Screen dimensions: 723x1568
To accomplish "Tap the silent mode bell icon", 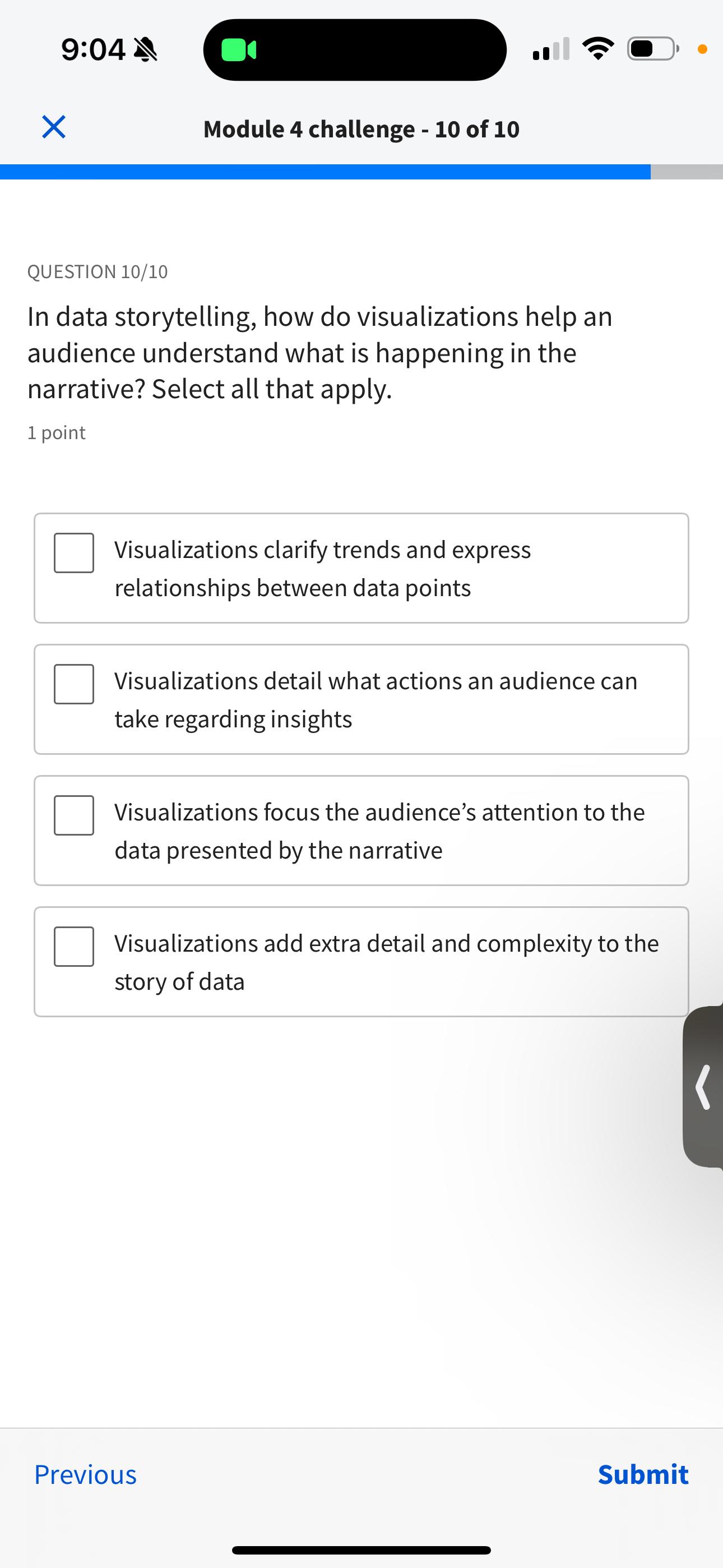I will pyautogui.click(x=145, y=49).
